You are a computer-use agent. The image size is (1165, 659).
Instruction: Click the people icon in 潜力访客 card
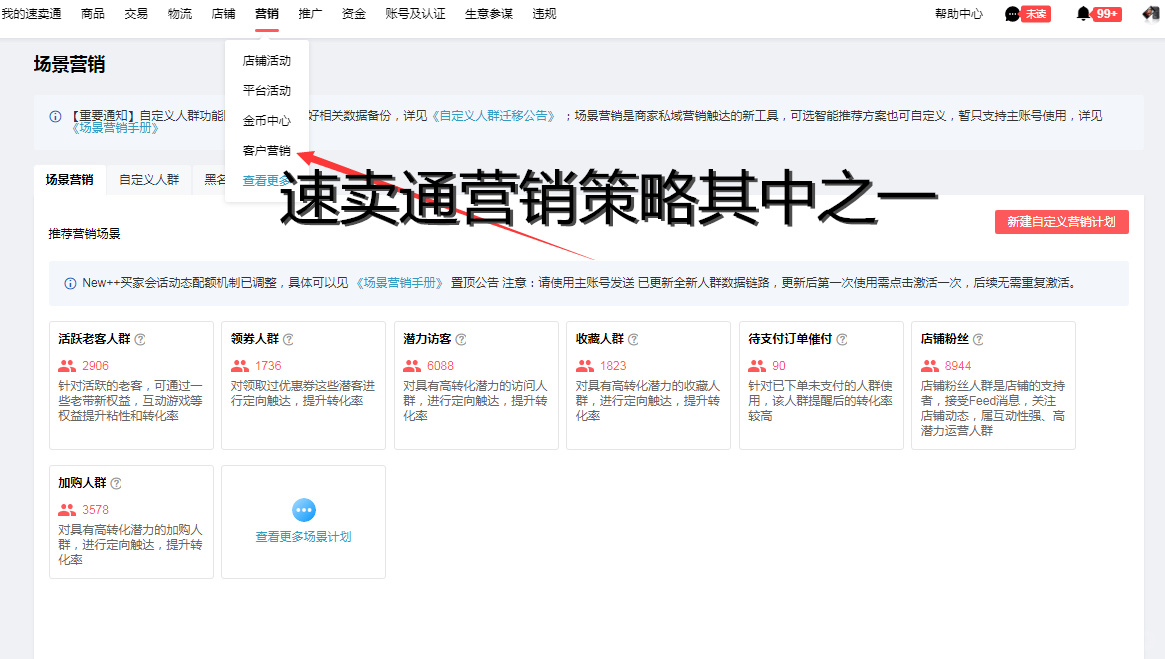tap(412, 366)
